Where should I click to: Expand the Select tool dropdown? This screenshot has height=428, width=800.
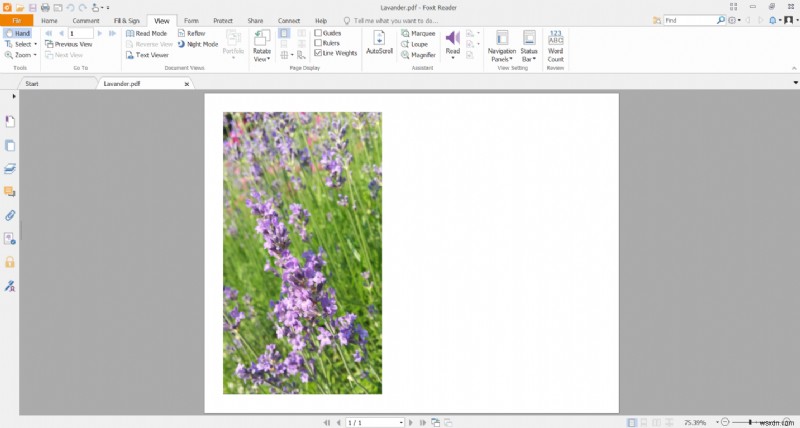point(35,44)
